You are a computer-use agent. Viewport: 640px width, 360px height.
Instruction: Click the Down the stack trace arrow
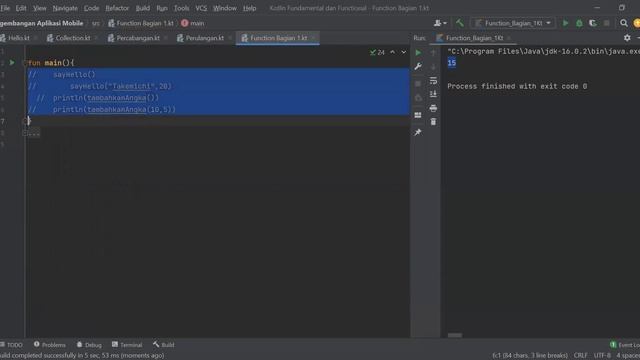click(433, 67)
